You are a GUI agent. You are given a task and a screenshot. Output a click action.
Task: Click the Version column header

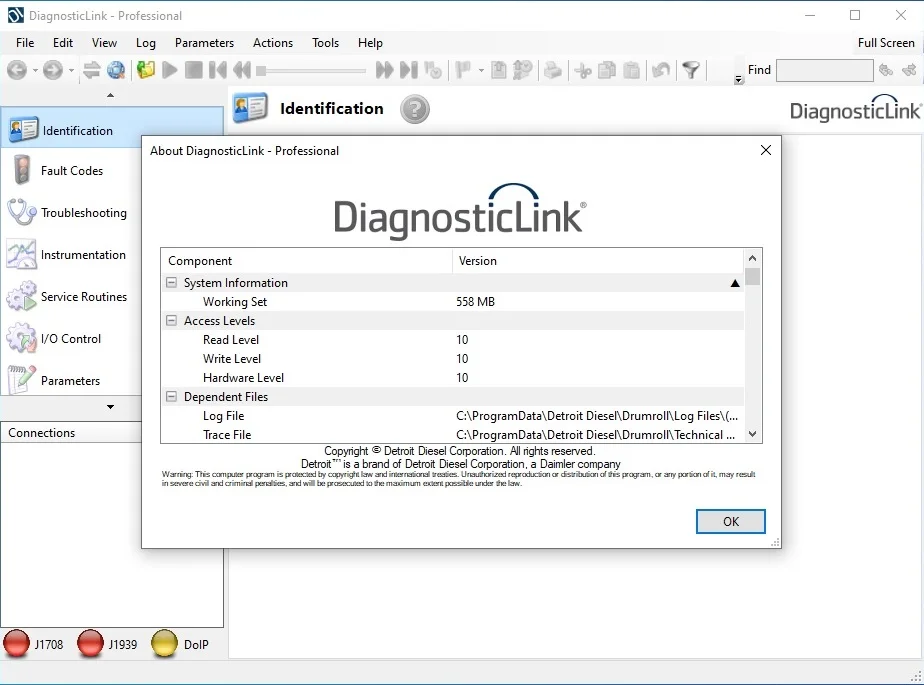click(598, 261)
